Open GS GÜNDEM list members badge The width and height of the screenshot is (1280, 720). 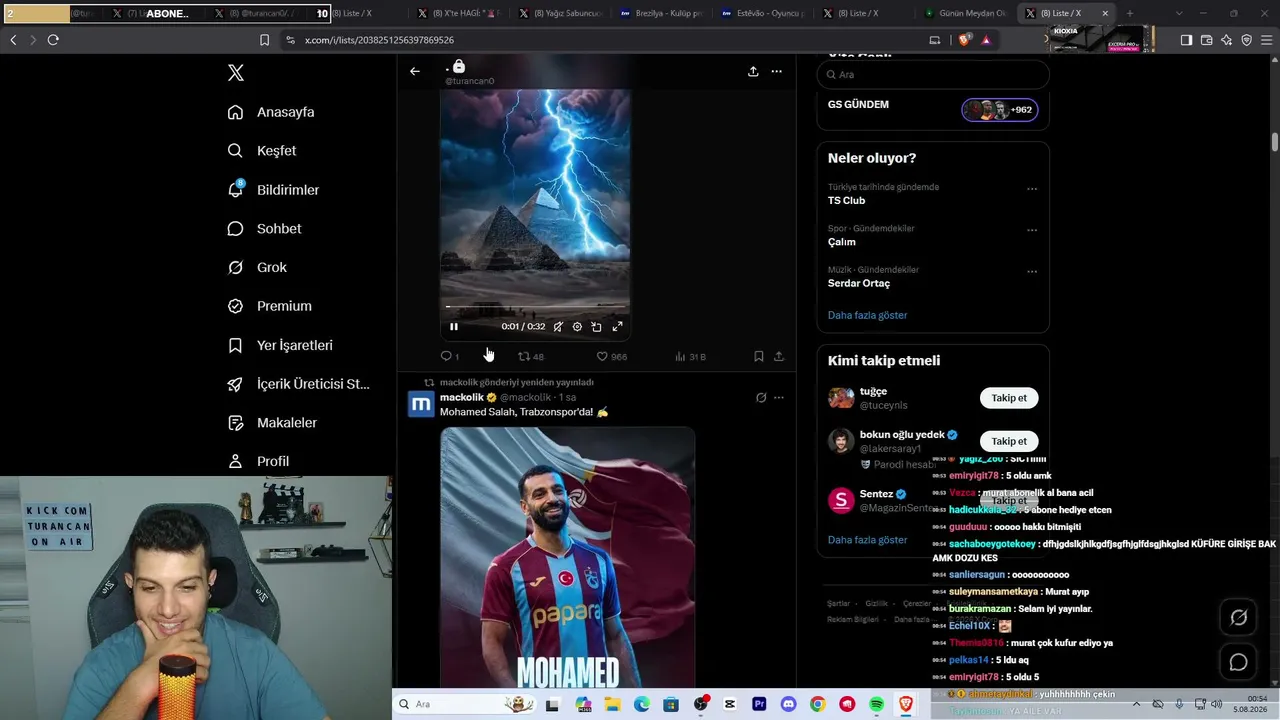click(x=1000, y=110)
